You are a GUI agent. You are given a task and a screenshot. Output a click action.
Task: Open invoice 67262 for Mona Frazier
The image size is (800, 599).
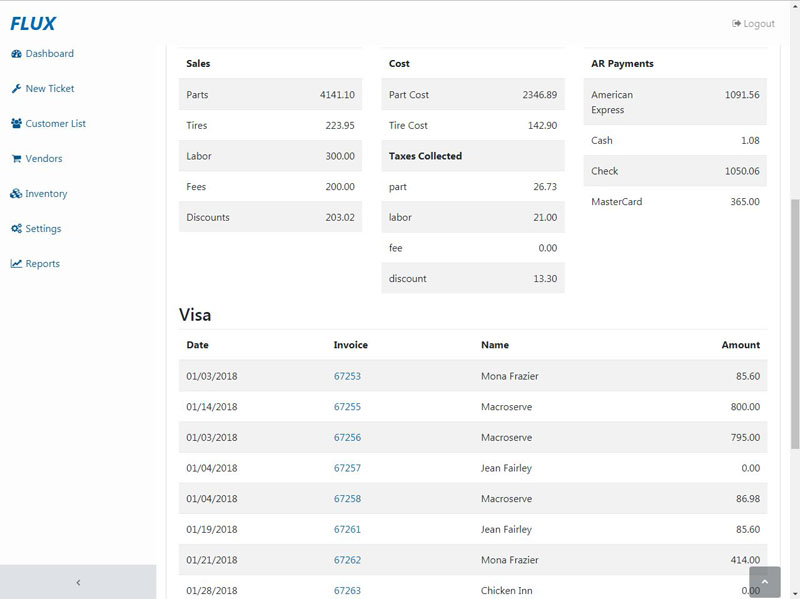[x=347, y=561]
